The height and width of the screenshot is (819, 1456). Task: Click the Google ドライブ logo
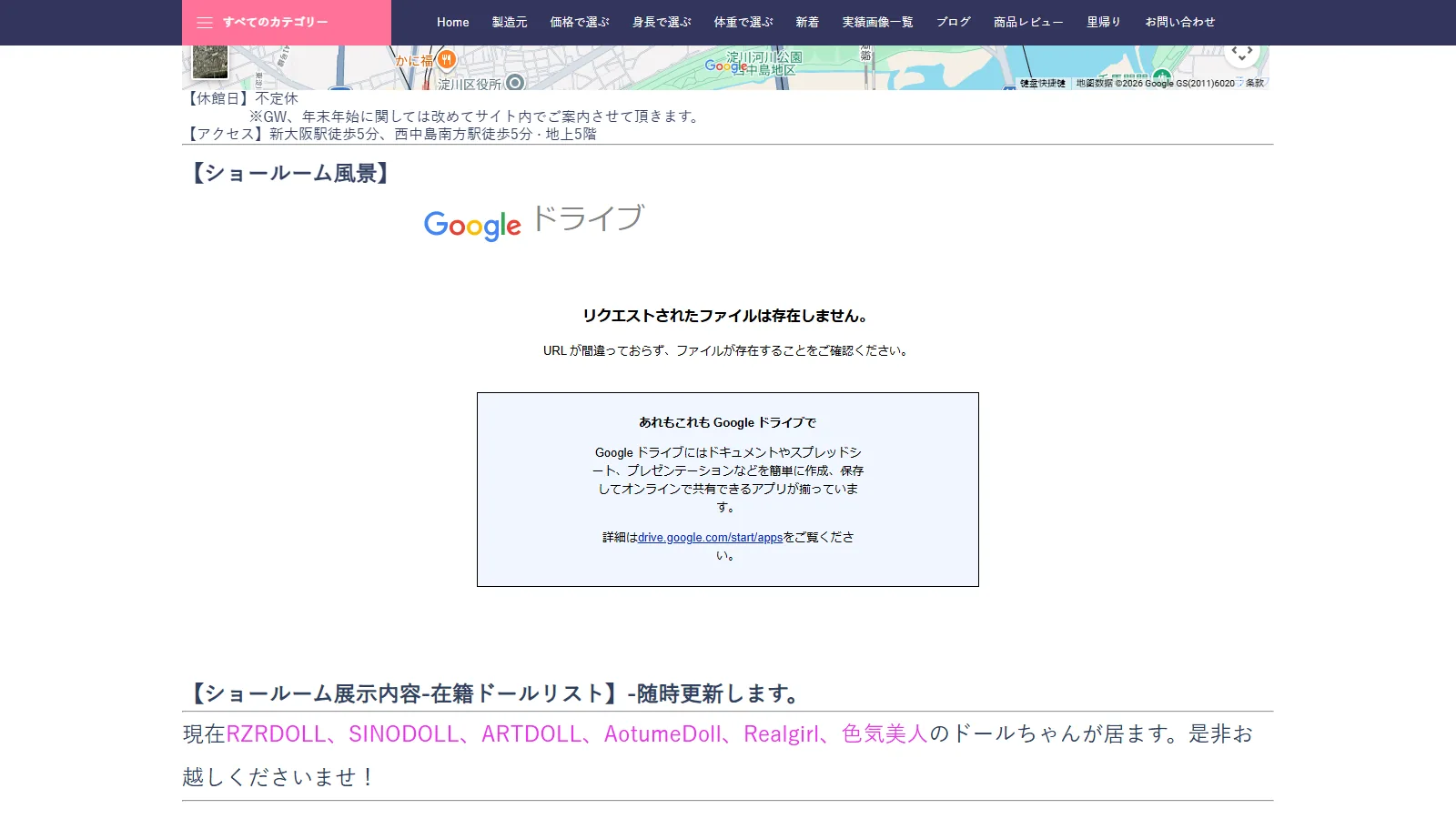pyautogui.click(x=534, y=222)
